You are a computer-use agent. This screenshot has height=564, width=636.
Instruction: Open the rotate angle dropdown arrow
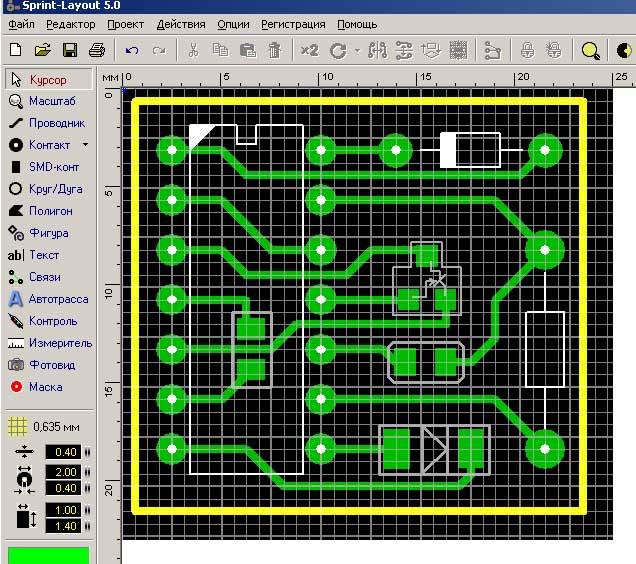coord(356,50)
